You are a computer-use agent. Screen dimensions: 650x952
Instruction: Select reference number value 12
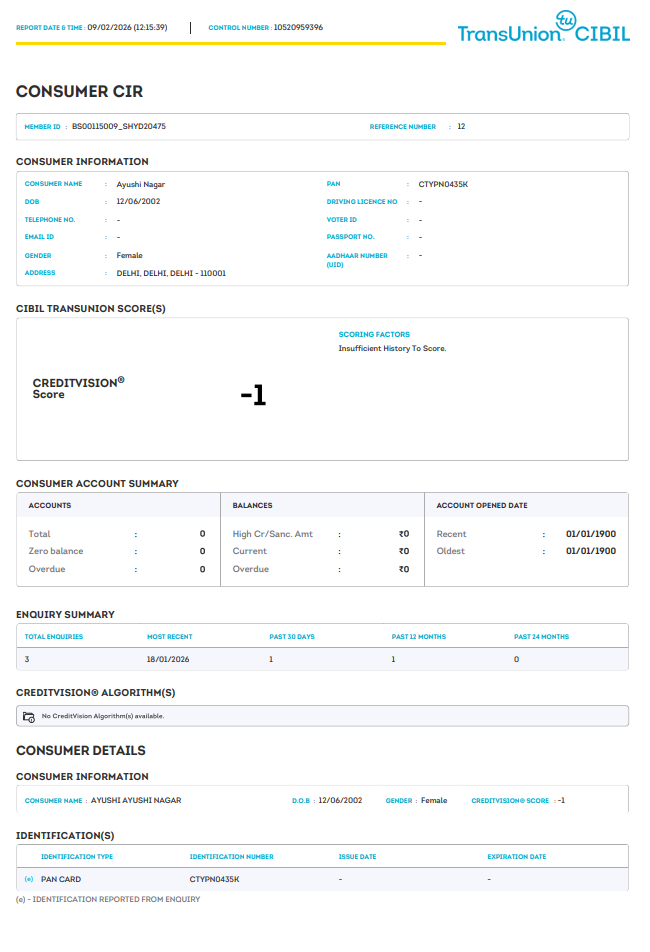[461, 126]
